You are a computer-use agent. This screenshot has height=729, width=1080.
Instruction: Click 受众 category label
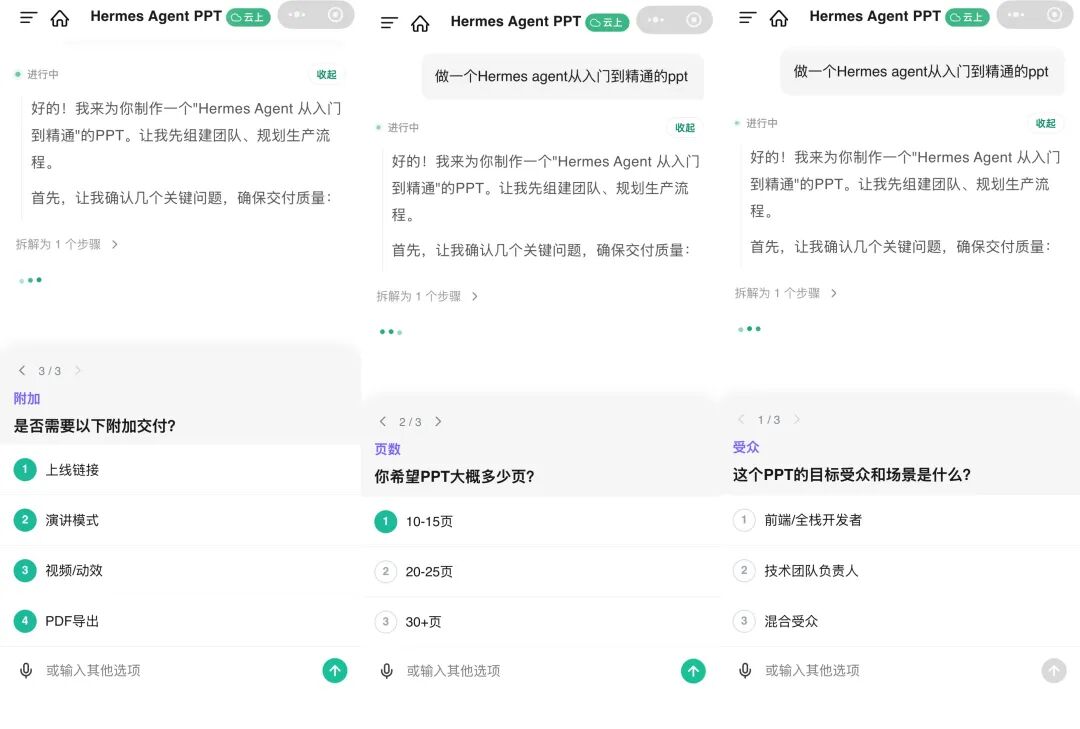[x=746, y=447]
